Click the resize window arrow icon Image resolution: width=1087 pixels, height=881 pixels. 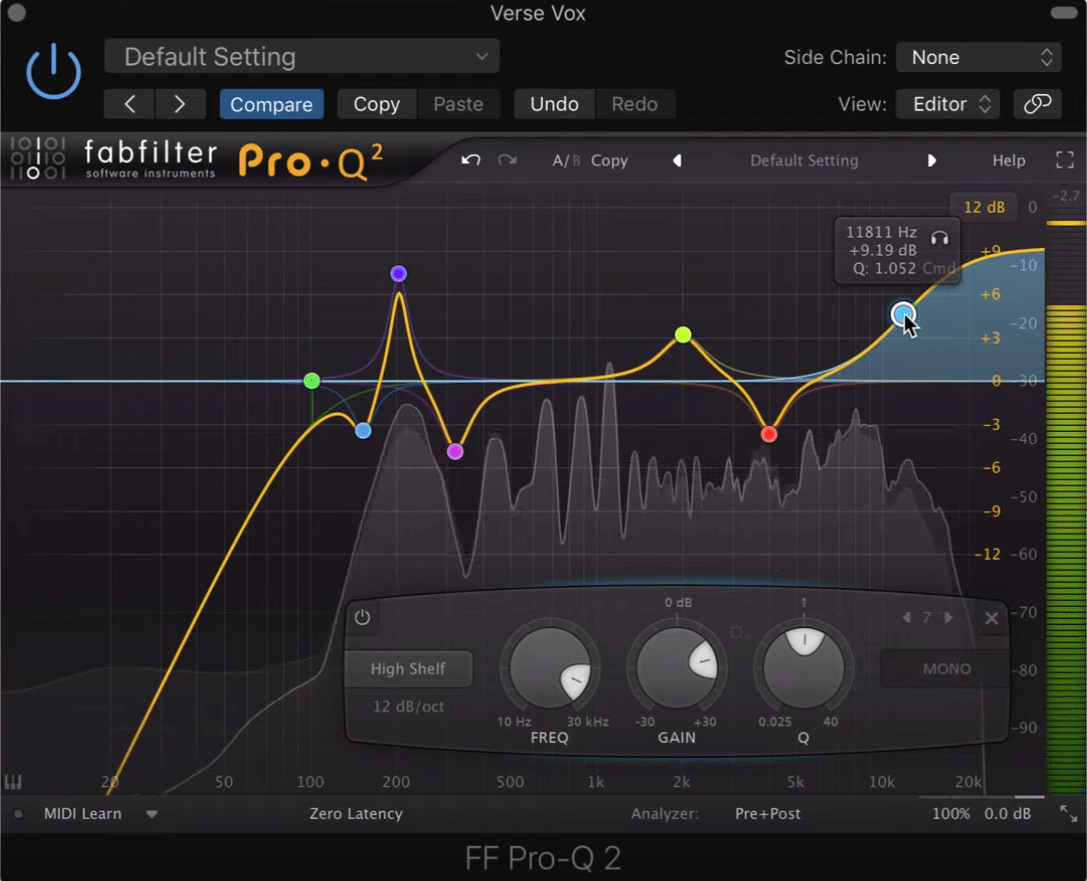click(x=1068, y=814)
